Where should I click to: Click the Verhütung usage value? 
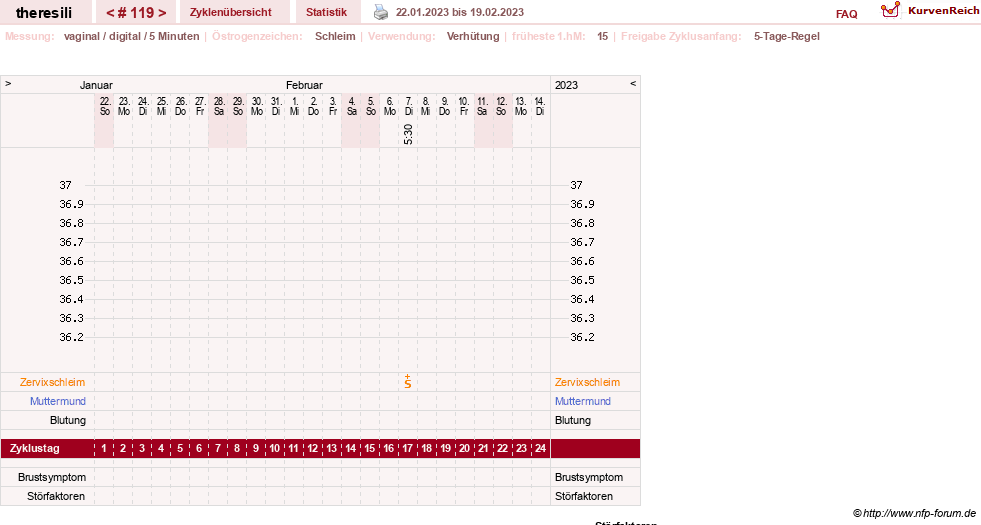473,36
